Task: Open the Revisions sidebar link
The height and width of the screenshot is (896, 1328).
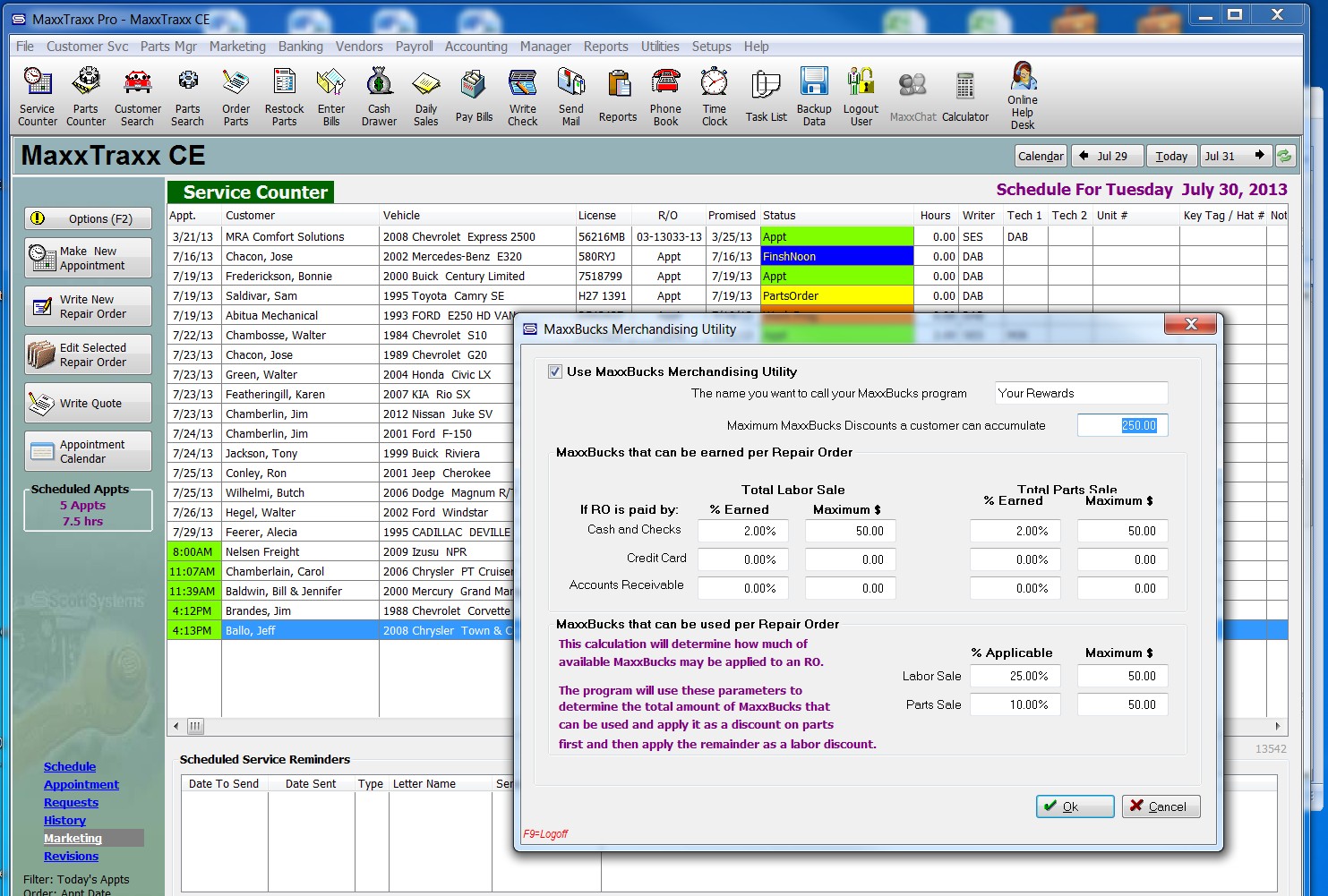Action: tap(71, 857)
